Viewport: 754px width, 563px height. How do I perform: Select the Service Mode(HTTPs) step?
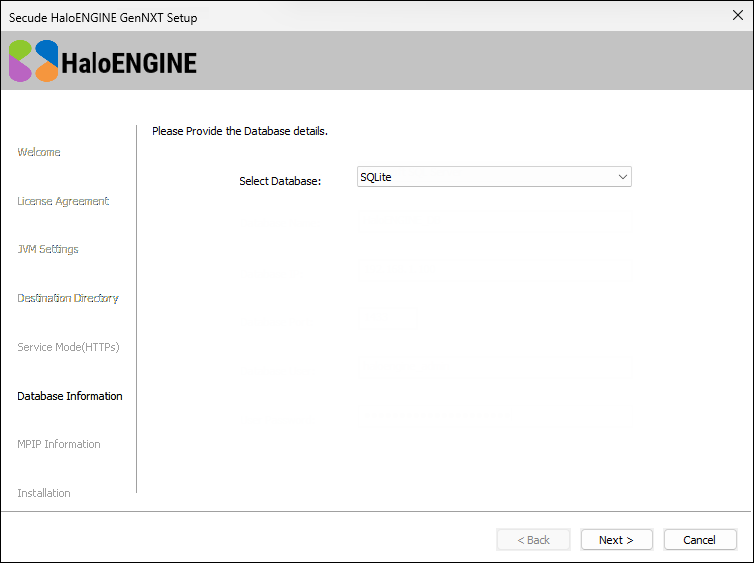click(x=68, y=347)
